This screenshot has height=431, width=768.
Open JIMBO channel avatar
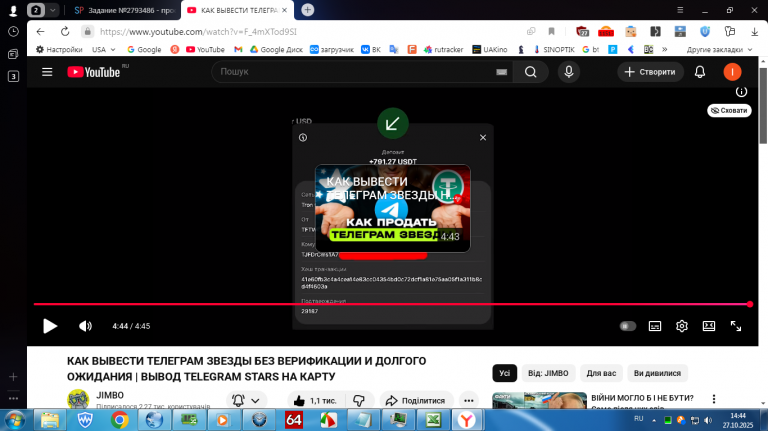(78, 399)
